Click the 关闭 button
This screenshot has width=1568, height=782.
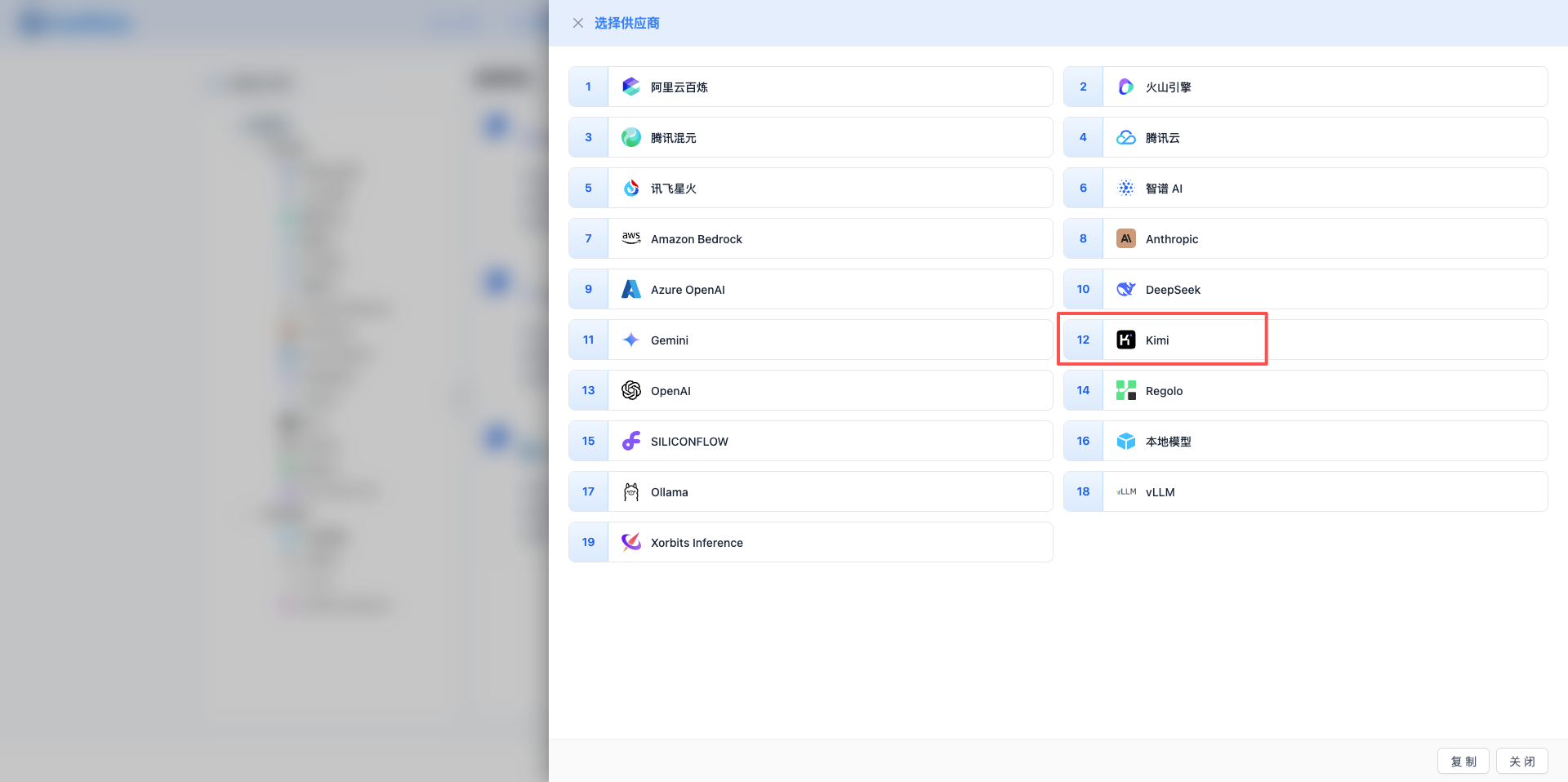coord(1521,761)
